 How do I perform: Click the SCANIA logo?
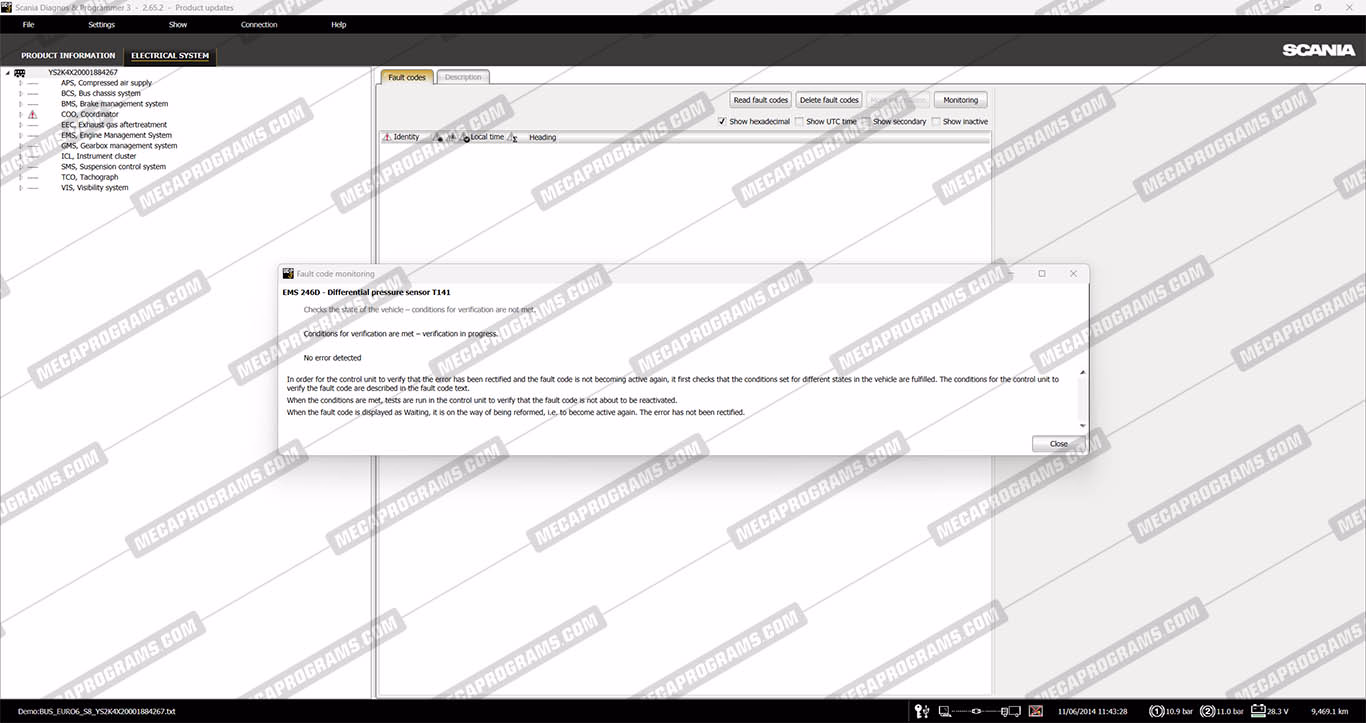[x=1319, y=50]
